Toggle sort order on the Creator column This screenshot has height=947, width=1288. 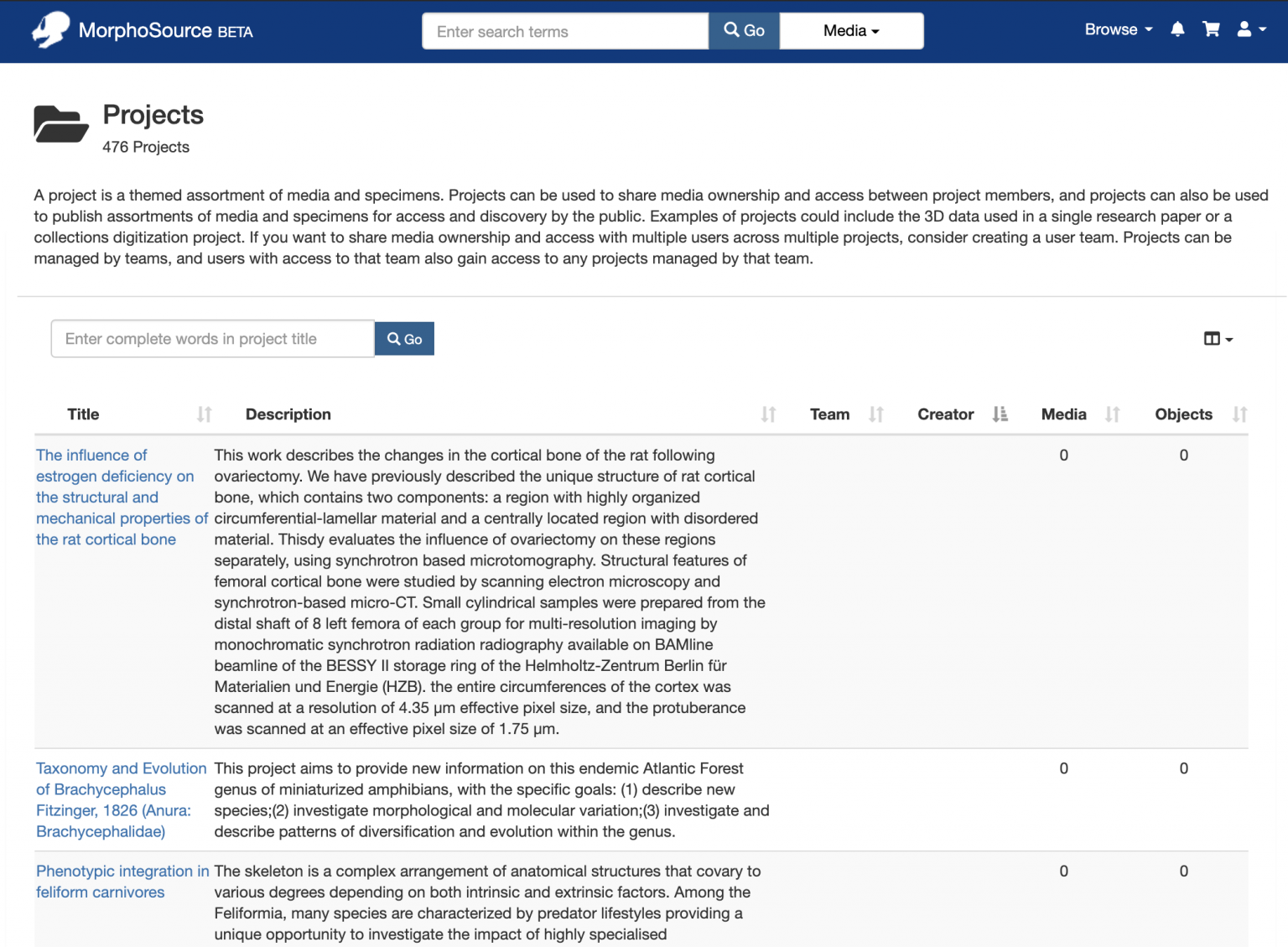click(x=1000, y=414)
